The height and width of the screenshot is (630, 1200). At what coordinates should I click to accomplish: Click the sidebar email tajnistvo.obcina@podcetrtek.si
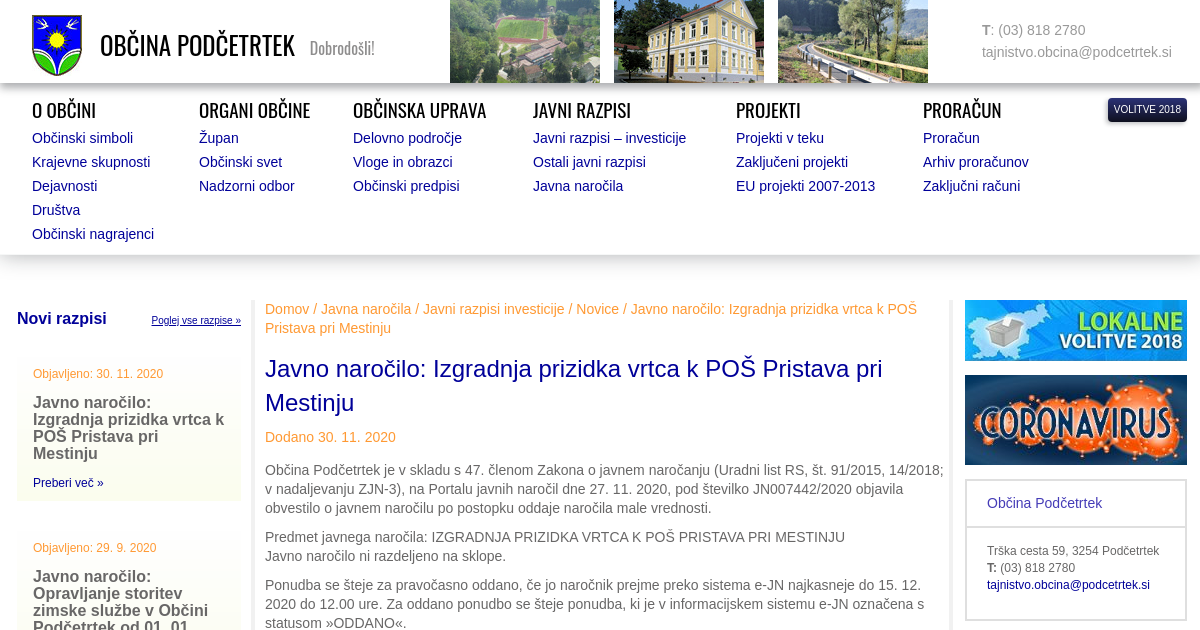click(1067, 585)
